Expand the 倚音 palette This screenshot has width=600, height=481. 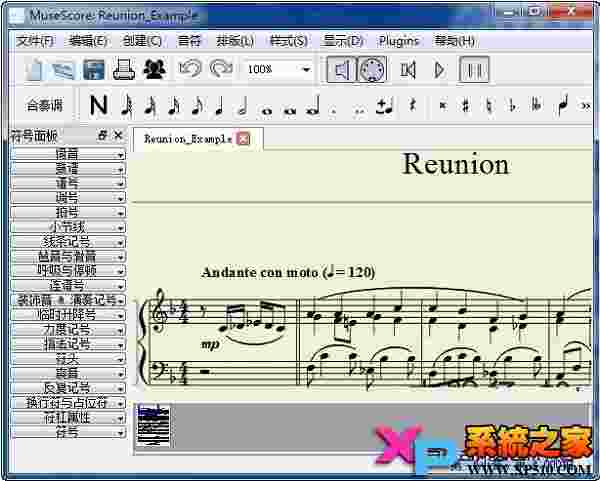coord(68,154)
